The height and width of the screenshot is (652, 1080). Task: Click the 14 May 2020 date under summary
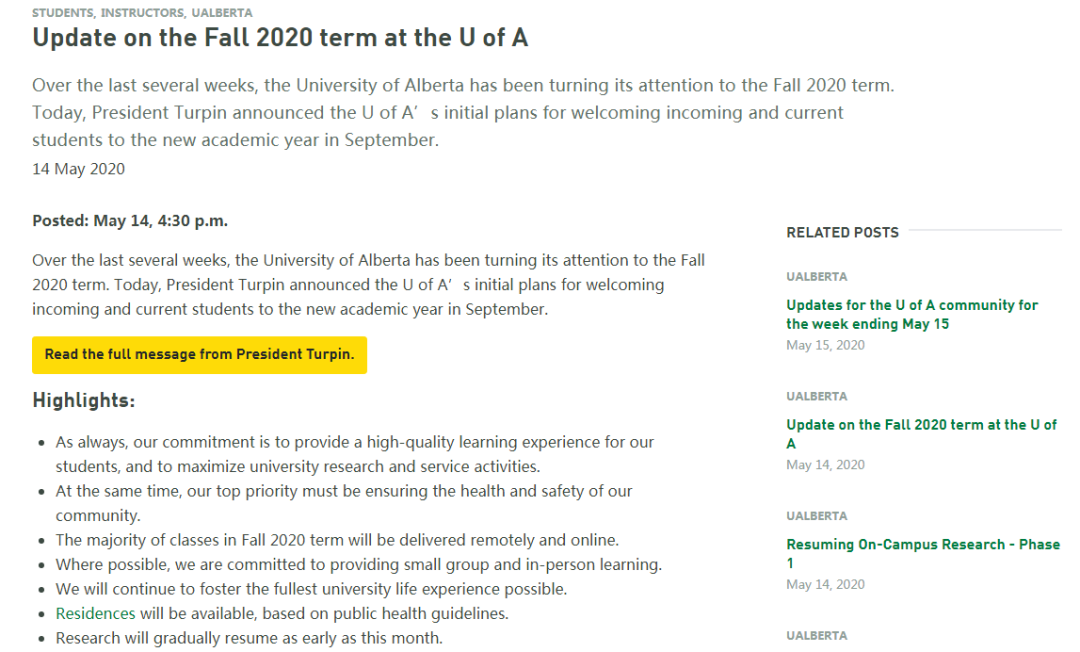tap(79, 169)
